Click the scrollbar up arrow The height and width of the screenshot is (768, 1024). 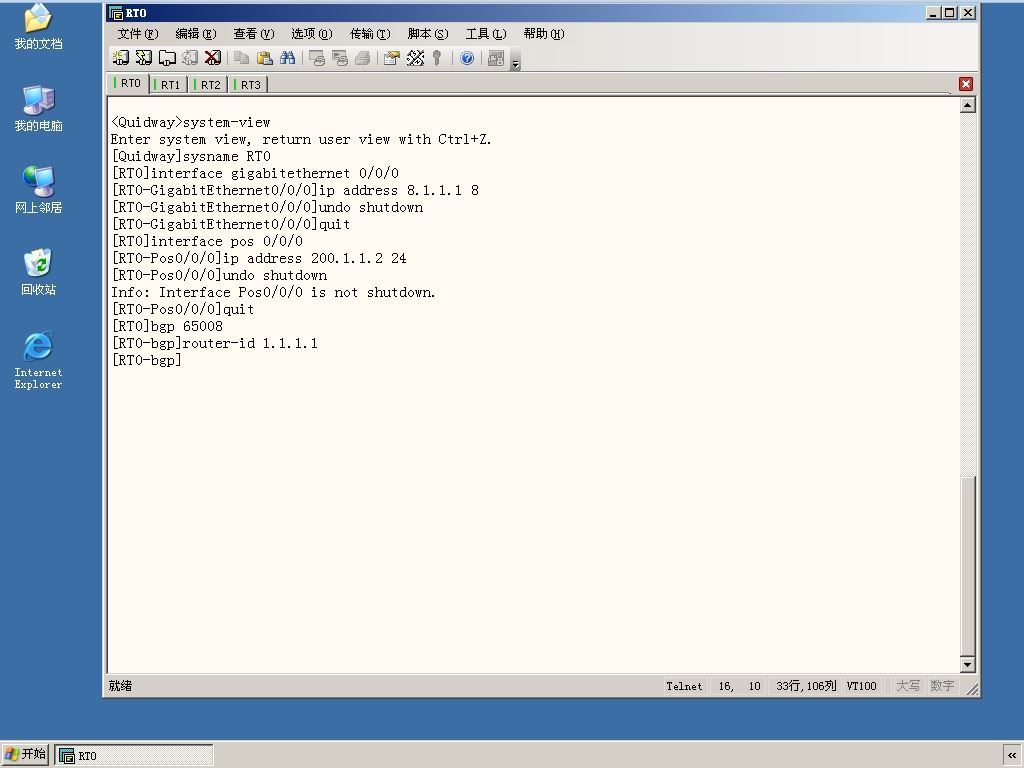coord(968,104)
